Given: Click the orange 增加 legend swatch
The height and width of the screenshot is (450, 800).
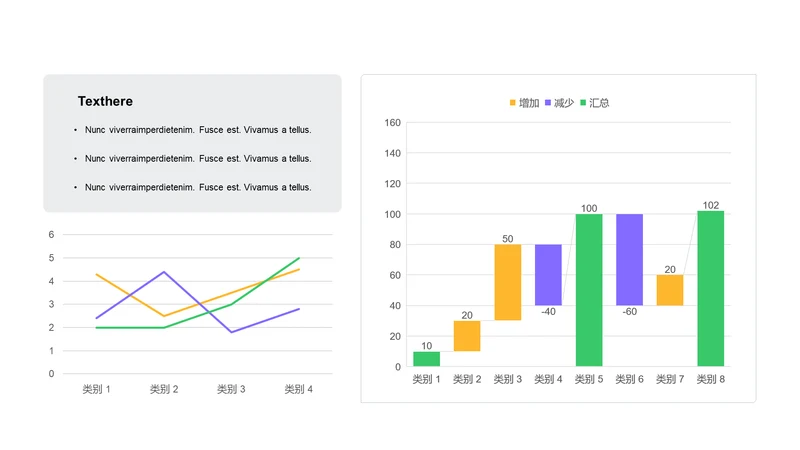Looking at the screenshot, I should [x=513, y=103].
